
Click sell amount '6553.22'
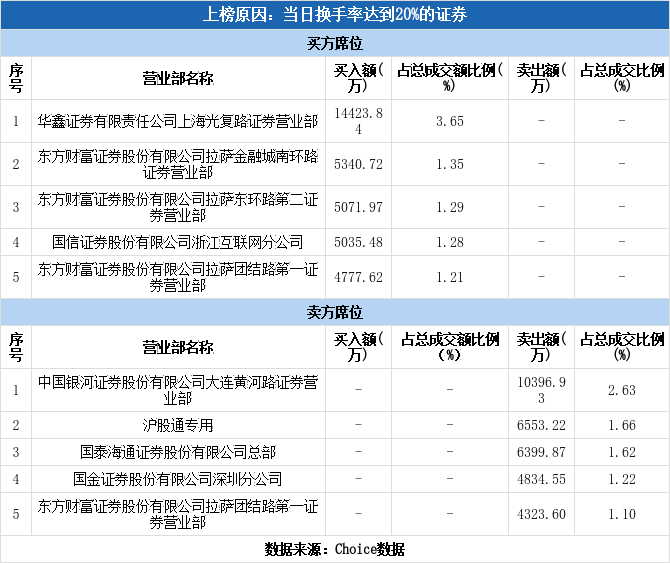coord(541,425)
